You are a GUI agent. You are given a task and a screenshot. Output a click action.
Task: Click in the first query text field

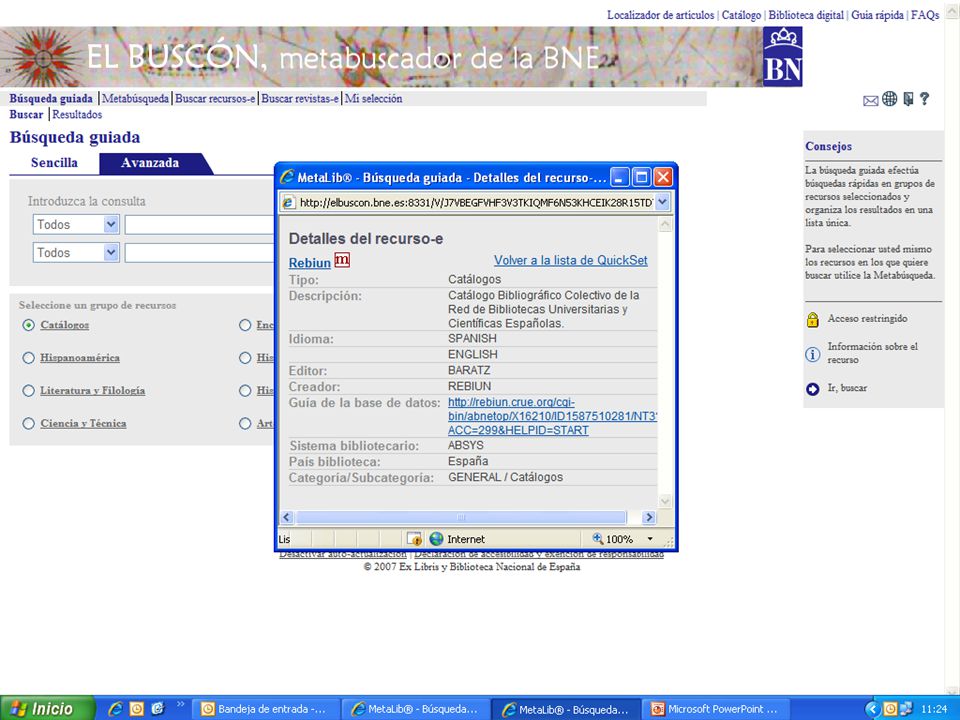coord(200,225)
